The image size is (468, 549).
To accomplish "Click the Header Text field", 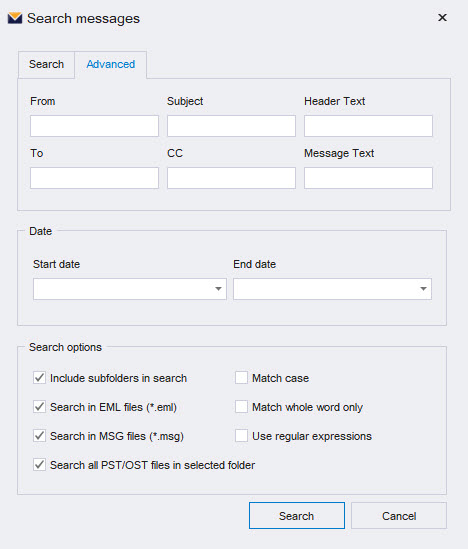I will 368,126.
